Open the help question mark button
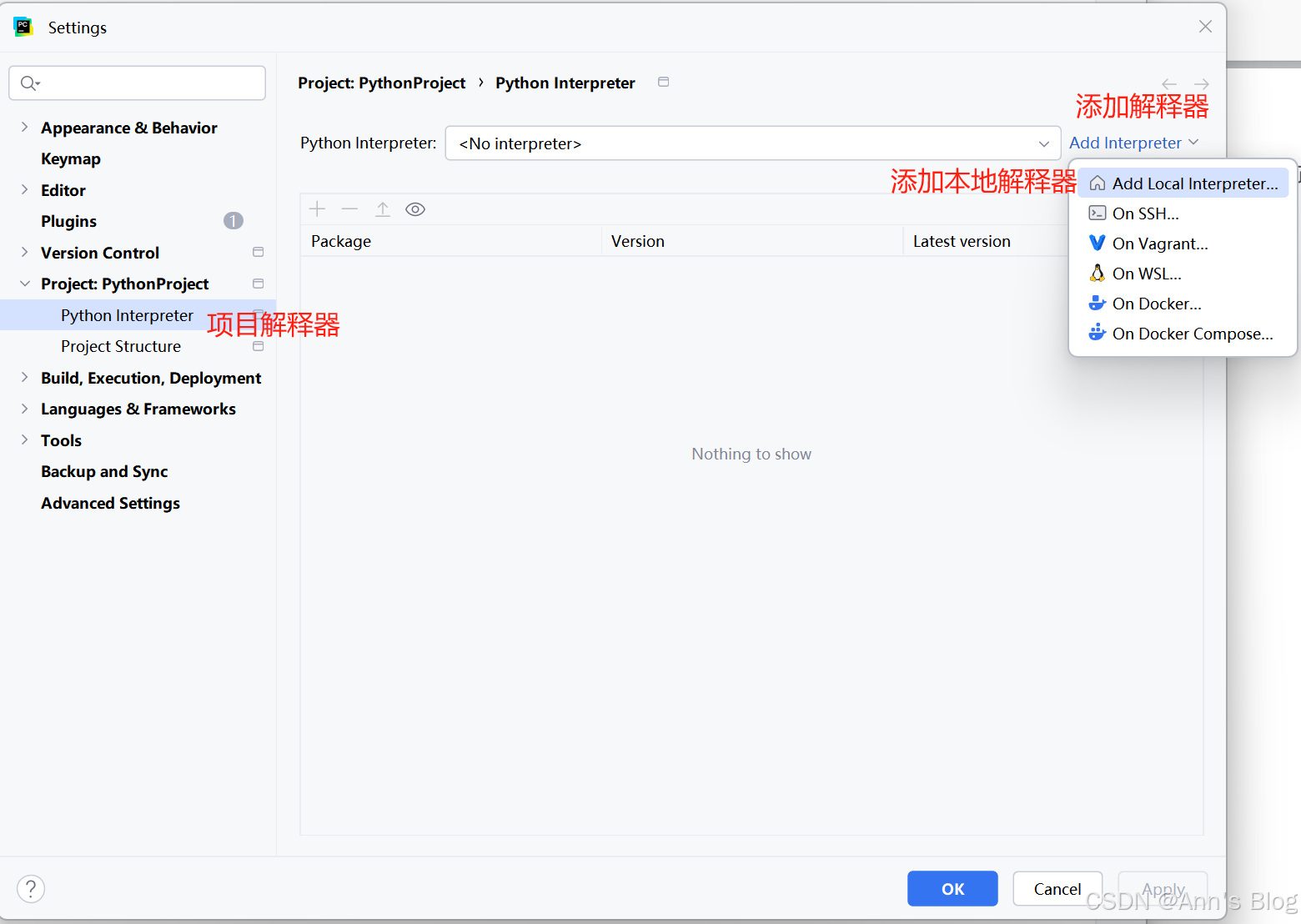Image resolution: width=1301 pixels, height=924 pixels. (x=31, y=888)
